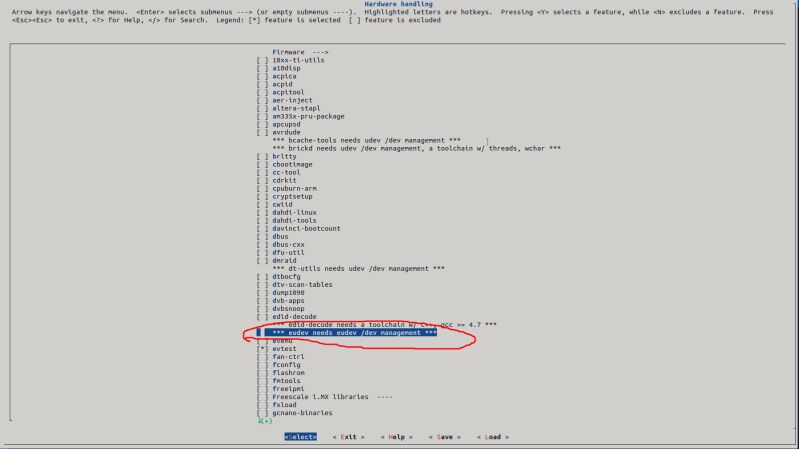Open Help from the bottom bar
Image resolution: width=799 pixels, height=449 pixels.
click(396, 437)
